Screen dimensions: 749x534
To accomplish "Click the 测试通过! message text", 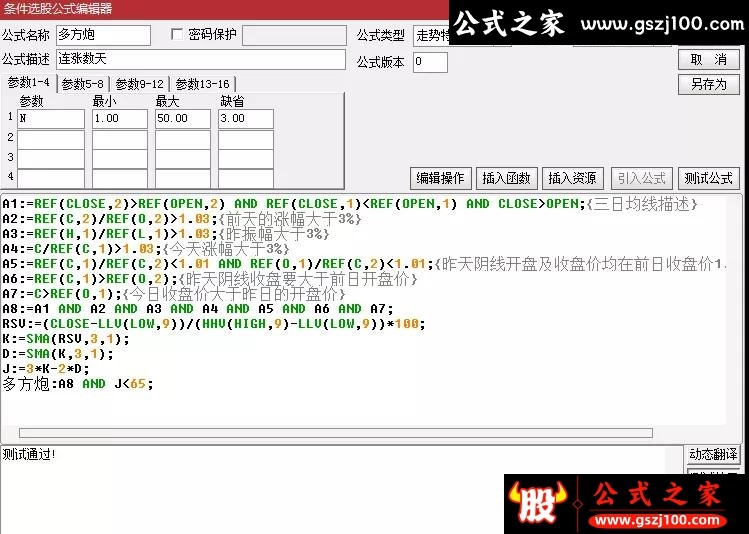I will coord(29,454).
